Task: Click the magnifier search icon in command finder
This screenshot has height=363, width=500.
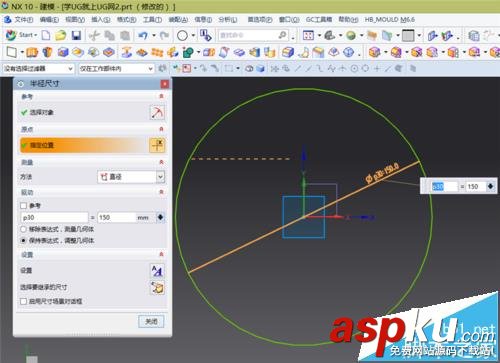Action: [283, 35]
